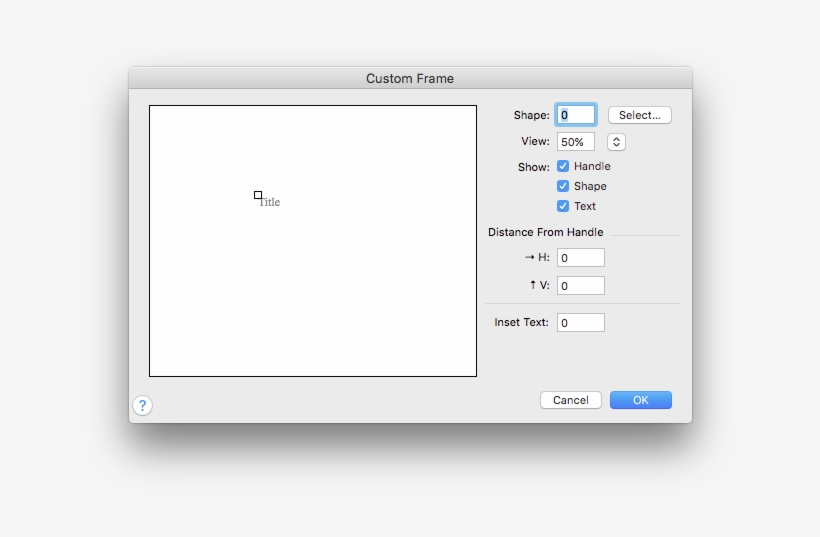Click the Title text in preview
820x537 pixels.
pyautogui.click(x=270, y=203)
